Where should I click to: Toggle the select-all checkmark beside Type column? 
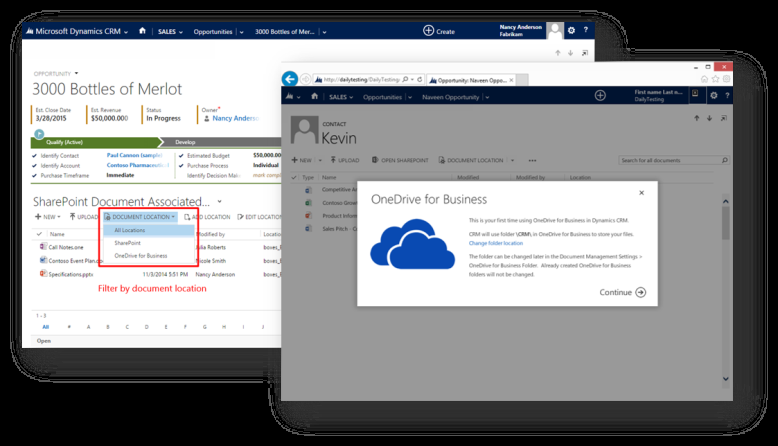294,177
